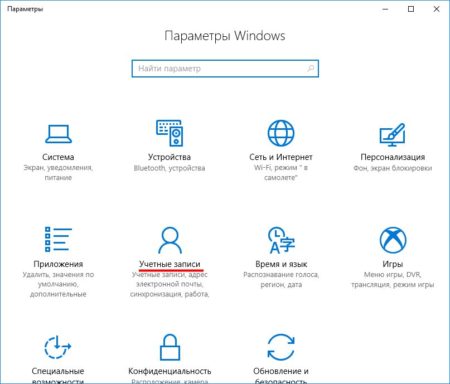Click the Сеть и Интернет title
Viewport: 450px width, 384px height.
[281, 157]
